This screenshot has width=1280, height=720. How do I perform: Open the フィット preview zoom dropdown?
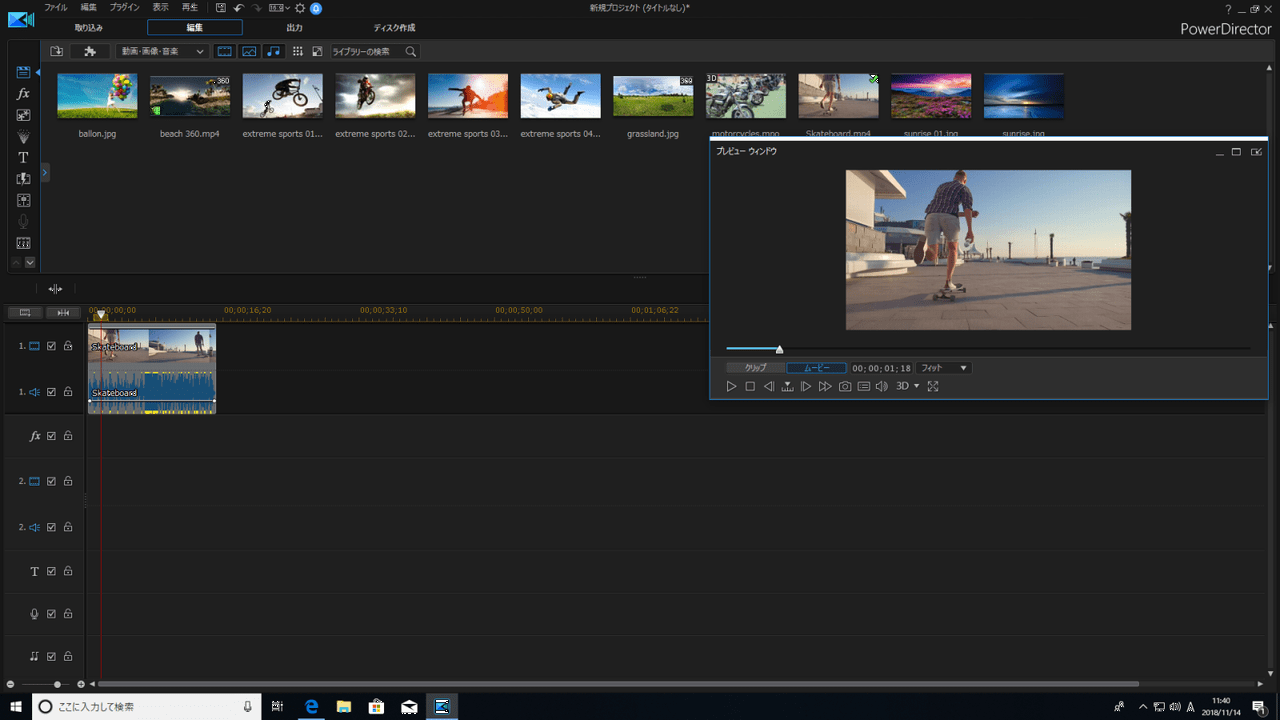click(x=943, y=368)
